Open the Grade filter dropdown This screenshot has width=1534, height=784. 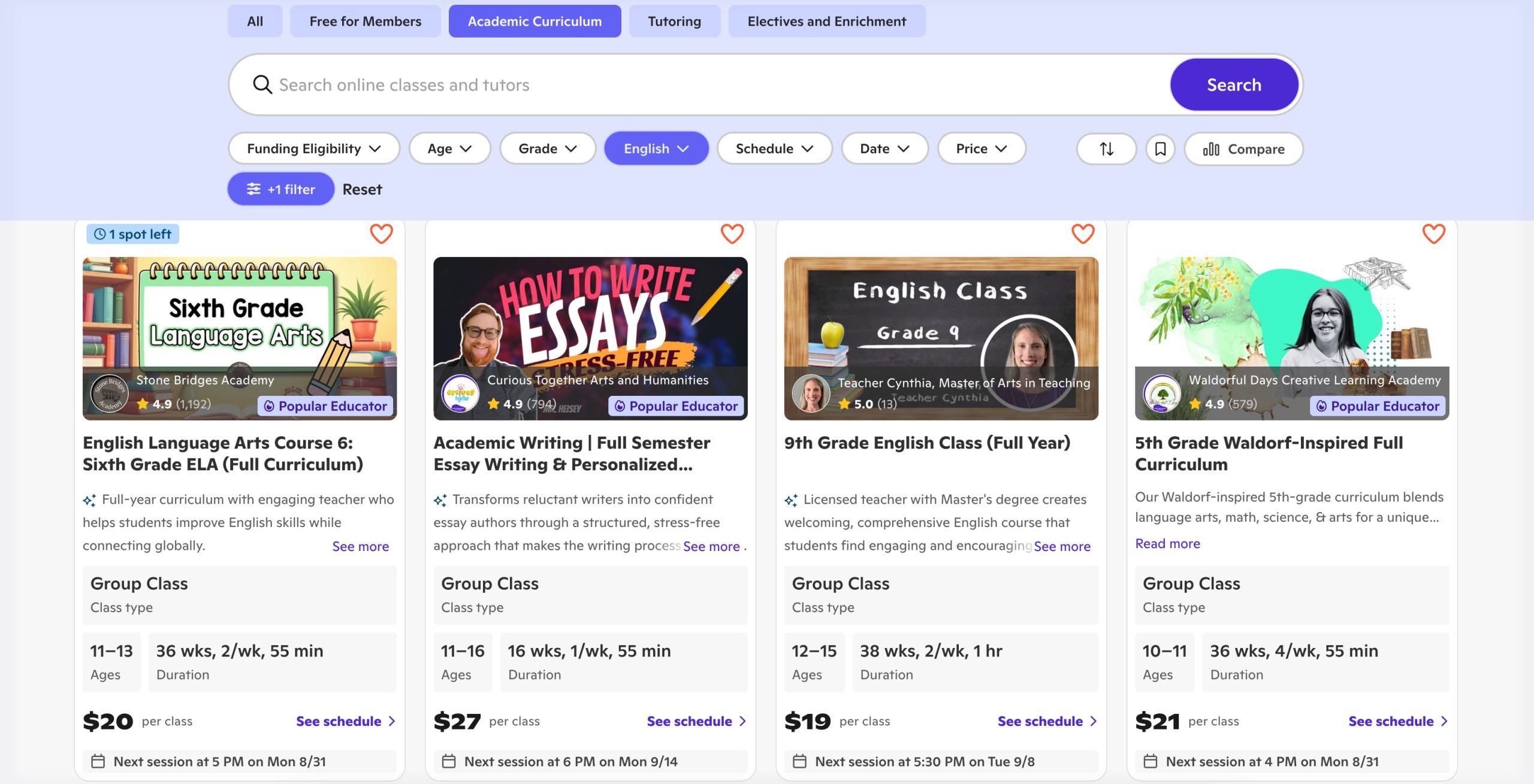coord(548,149)
